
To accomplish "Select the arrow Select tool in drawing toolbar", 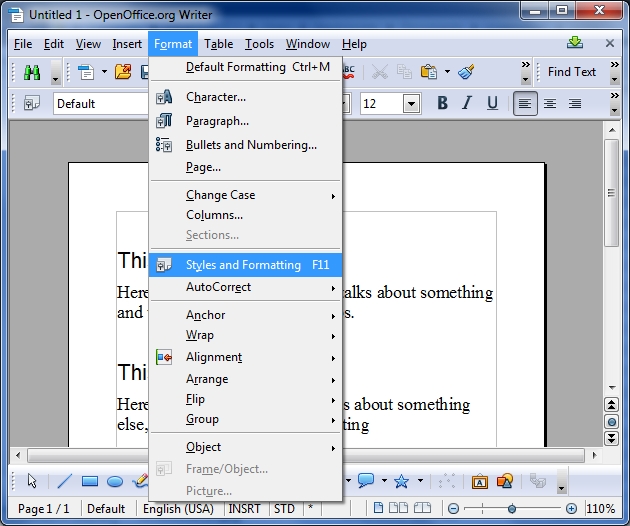I will coord(32,481).
